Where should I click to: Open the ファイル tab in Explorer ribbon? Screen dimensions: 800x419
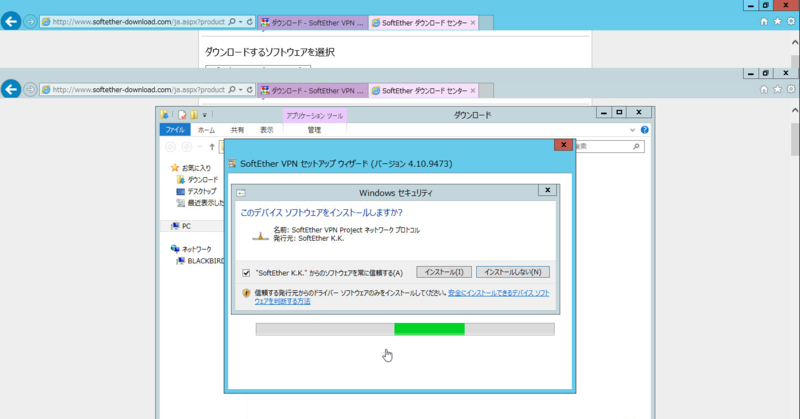(x=174, y=130)
